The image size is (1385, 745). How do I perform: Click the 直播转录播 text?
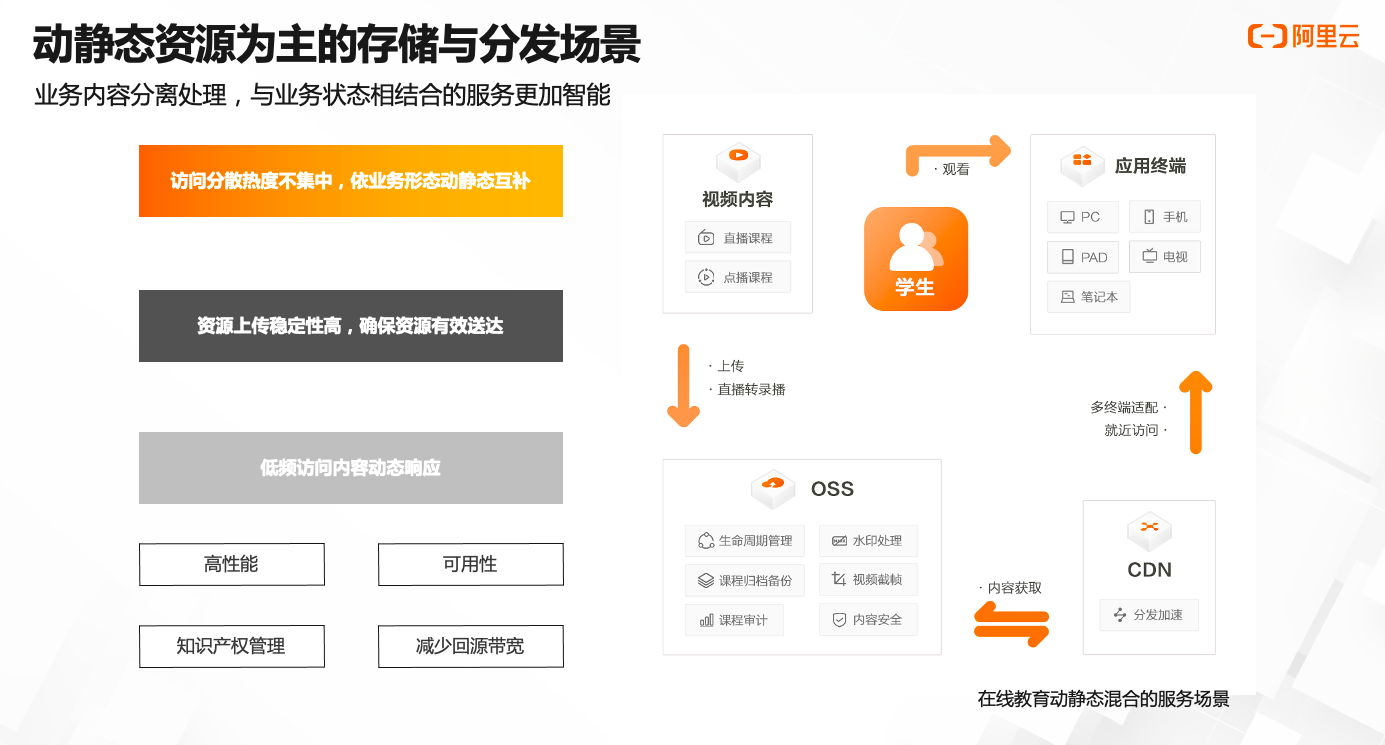(751, 389)
